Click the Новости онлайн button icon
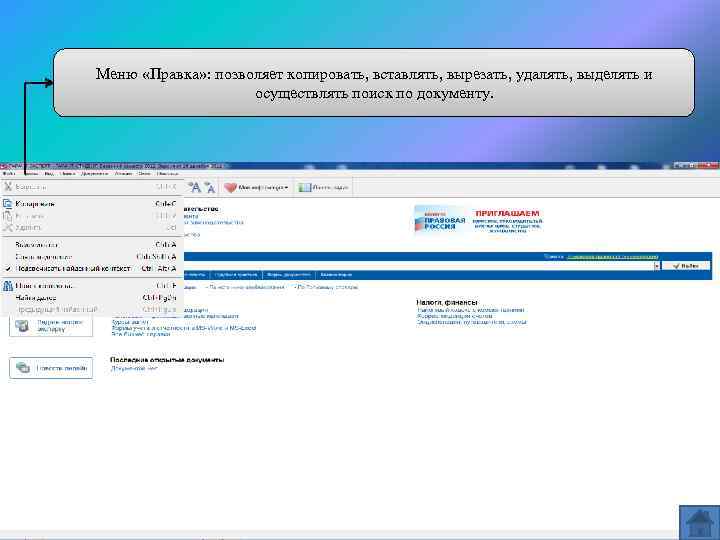 pyautogui.click(x=22, y=368)
